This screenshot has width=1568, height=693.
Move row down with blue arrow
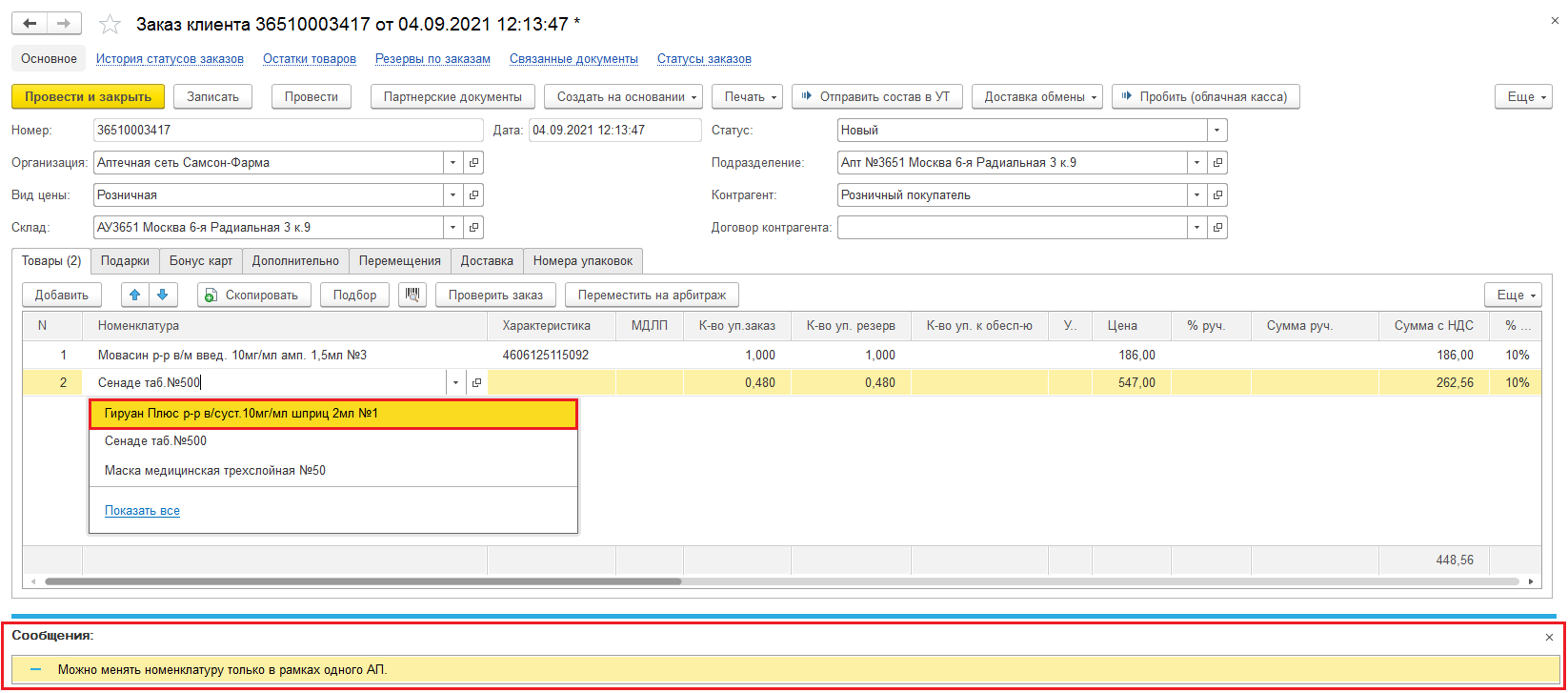click(x=162, y=295)
